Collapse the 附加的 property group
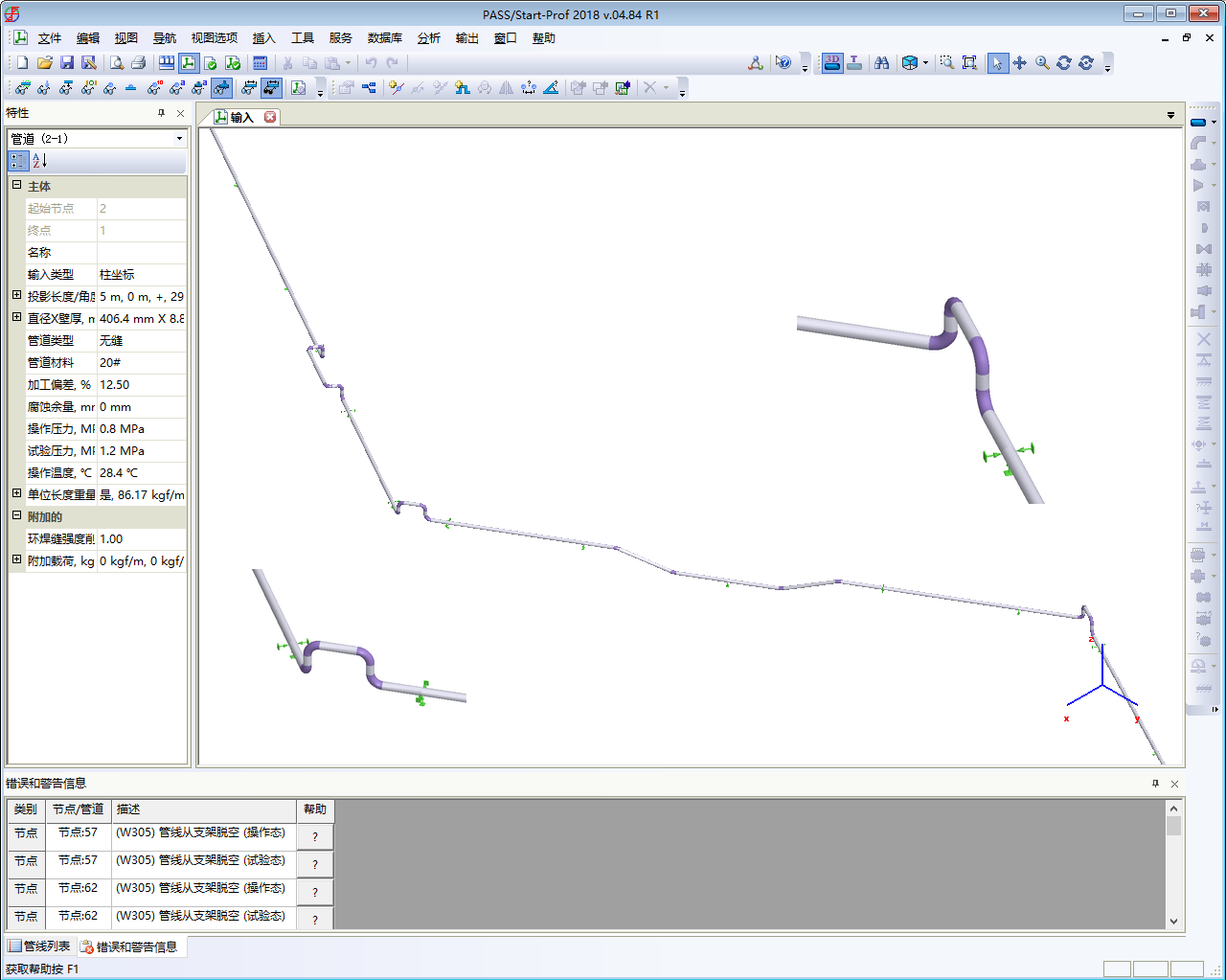 tap(16, 515)
